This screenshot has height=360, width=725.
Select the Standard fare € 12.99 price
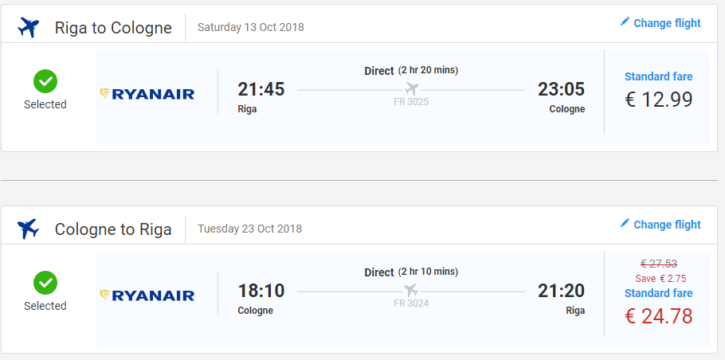pyautogui.click(x=658, y=99)
